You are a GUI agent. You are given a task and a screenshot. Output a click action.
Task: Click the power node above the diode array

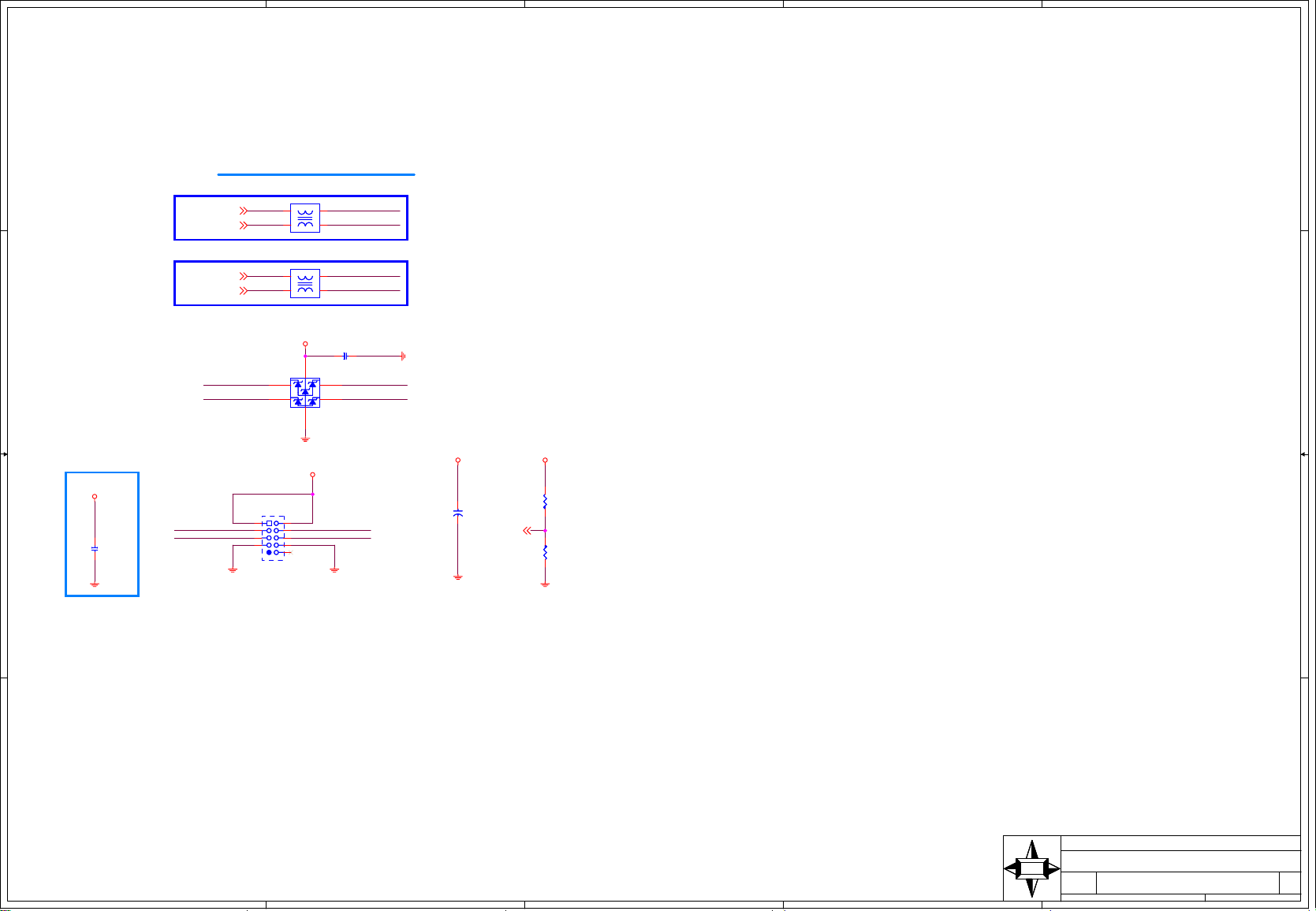tap(305, 344)
